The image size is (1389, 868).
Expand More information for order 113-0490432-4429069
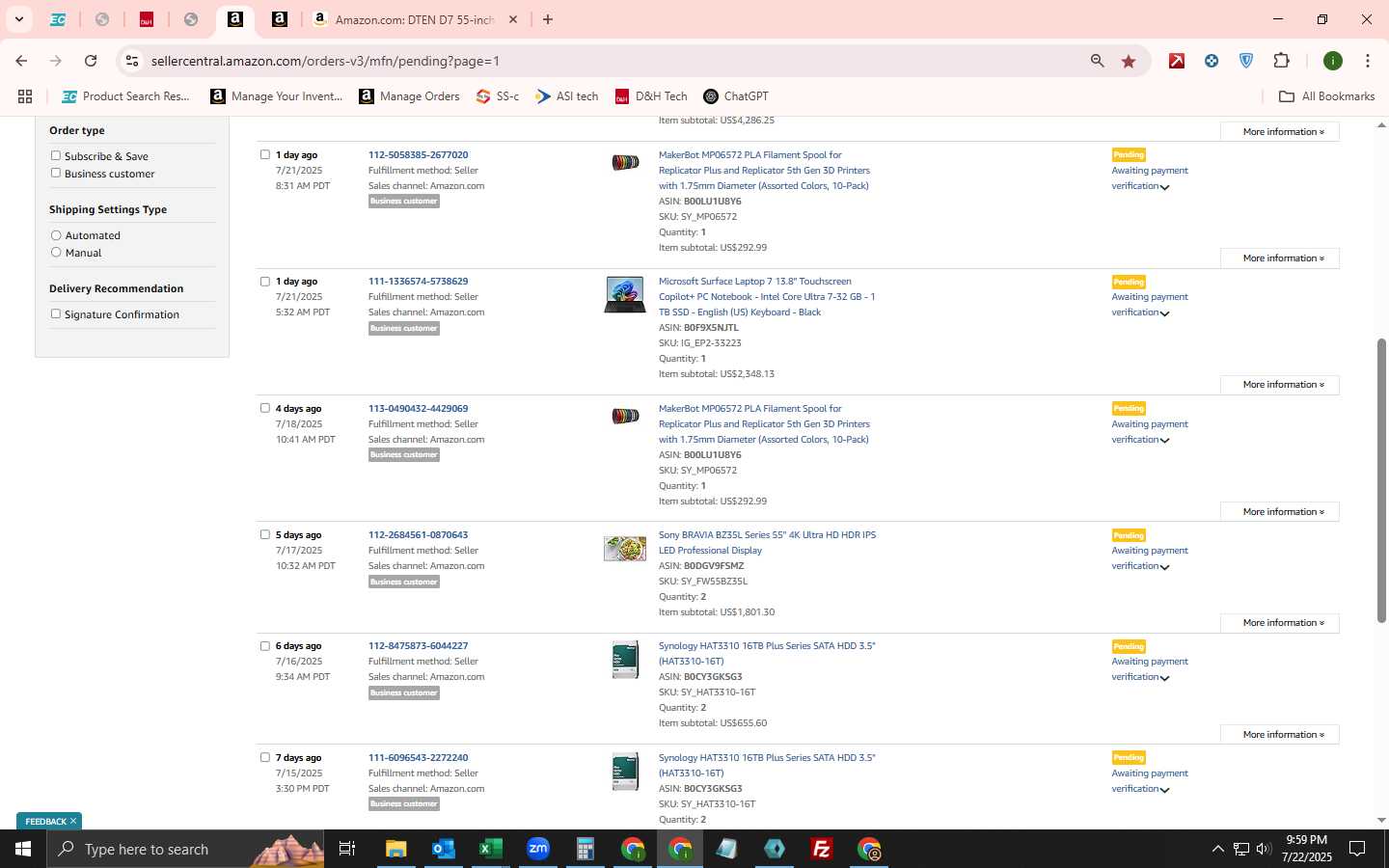click(1279, 512)
